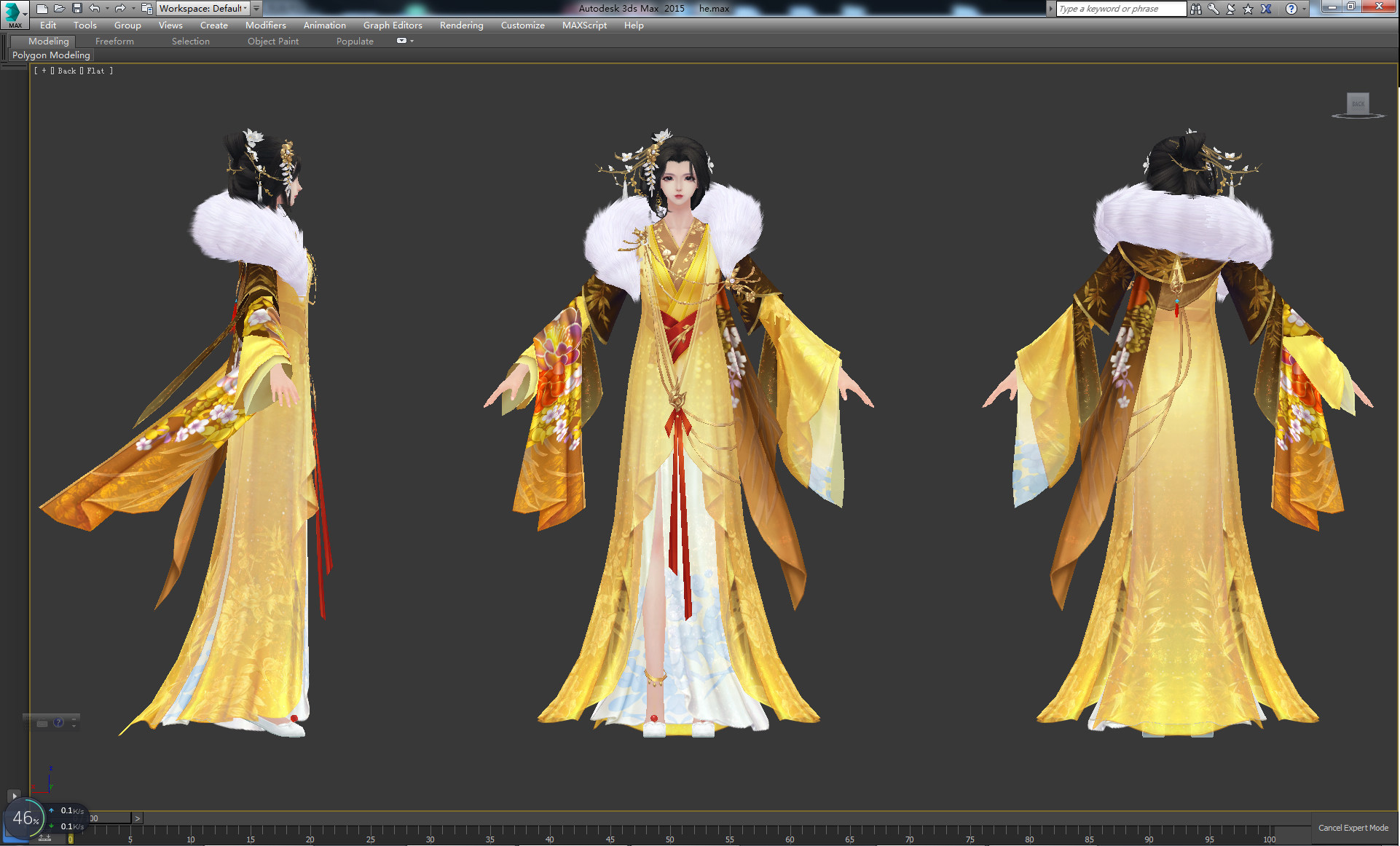
Task: Click the Flat shading viewport label
Action: coord(95,71)
